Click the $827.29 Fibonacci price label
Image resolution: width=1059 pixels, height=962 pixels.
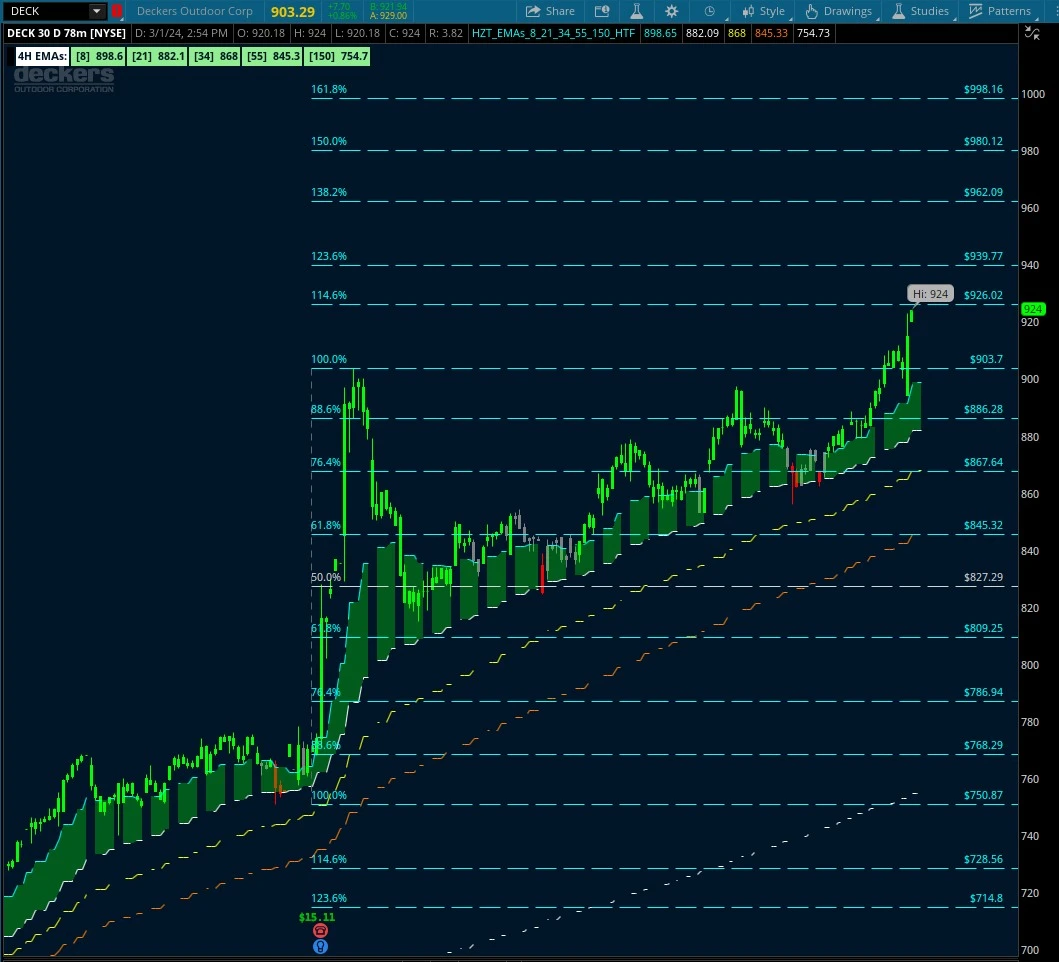point(983,577)
